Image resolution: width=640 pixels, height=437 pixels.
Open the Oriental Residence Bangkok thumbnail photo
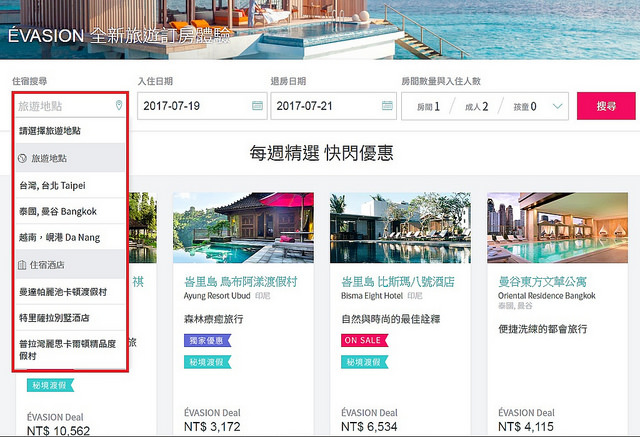pyautogui.click(x=558, y=228)
